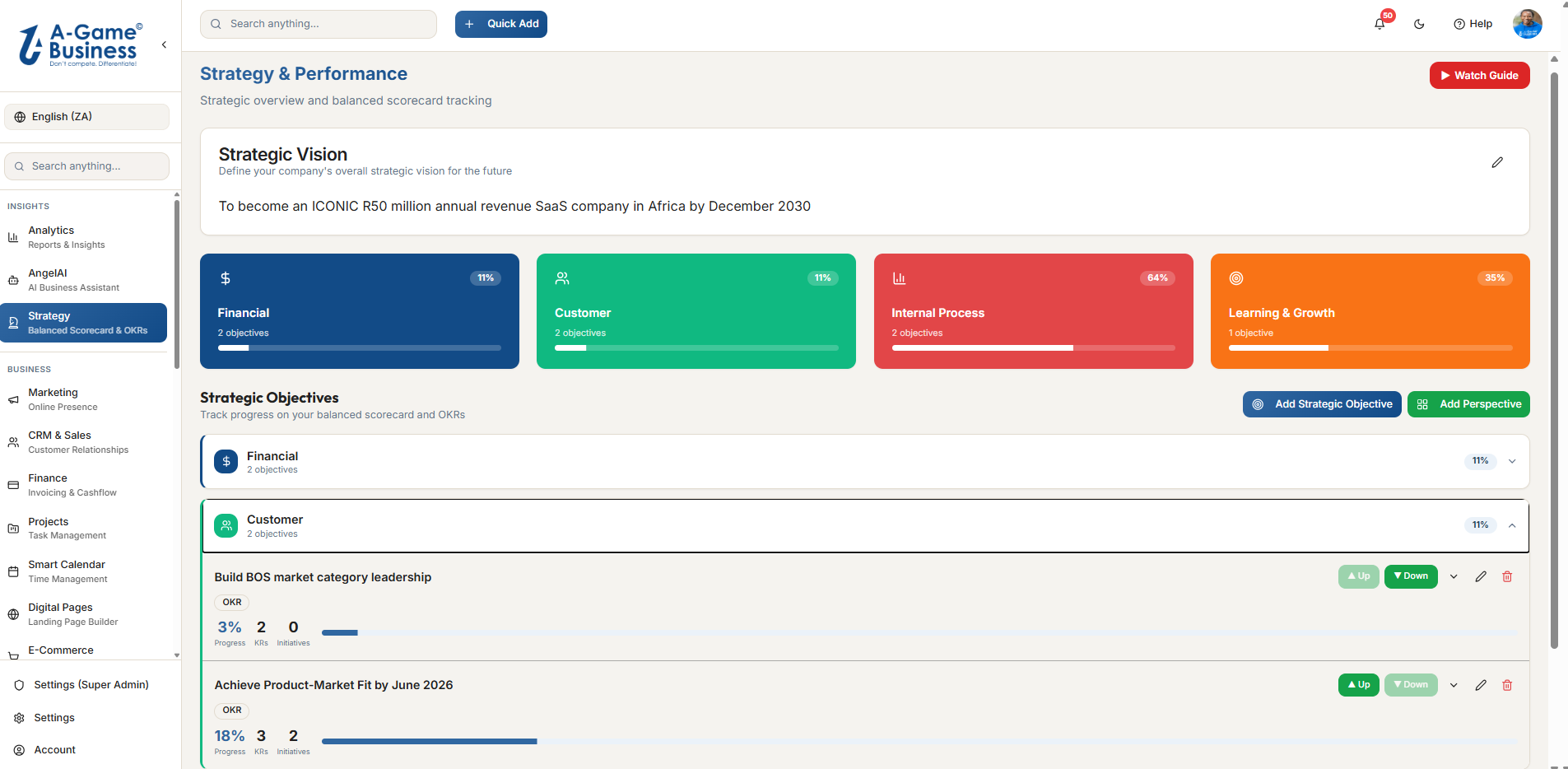This screenshot has width=1568, height=769.
Task: Click the OKR tag under Build BOS objective
Action: click(232, 603)
